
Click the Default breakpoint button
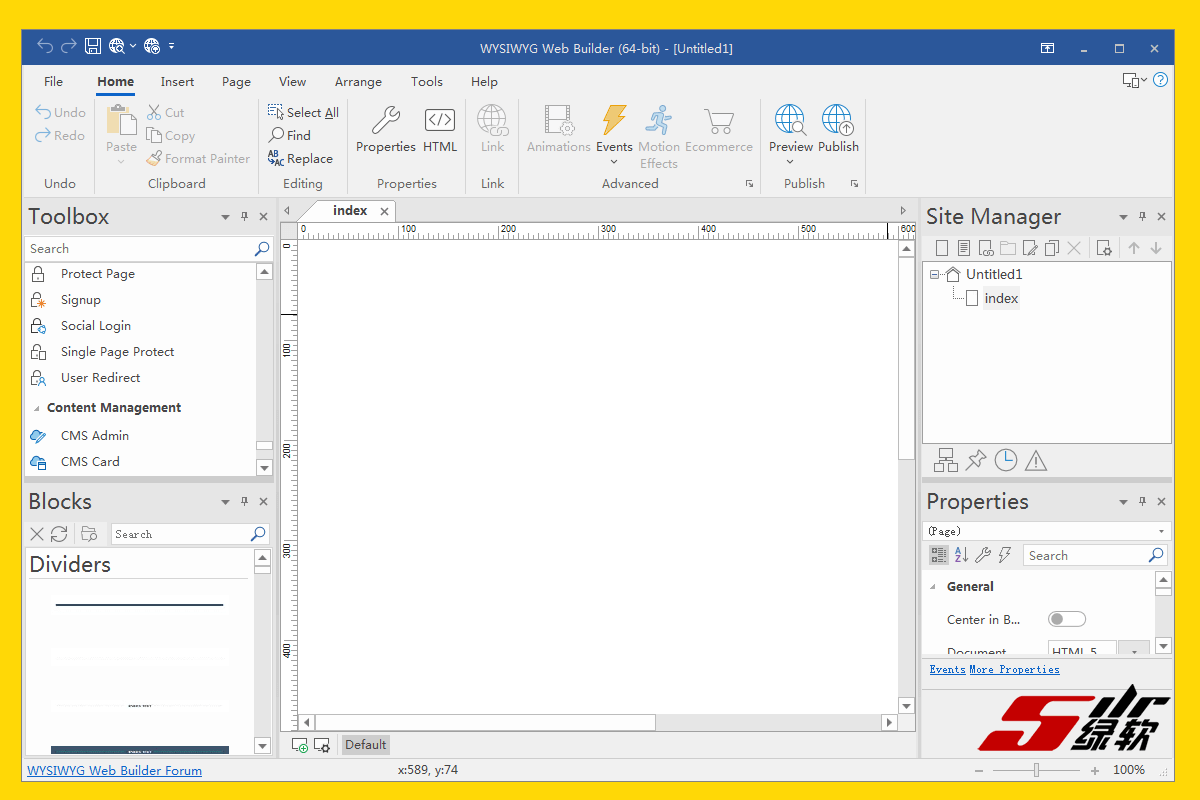[365, 745]
